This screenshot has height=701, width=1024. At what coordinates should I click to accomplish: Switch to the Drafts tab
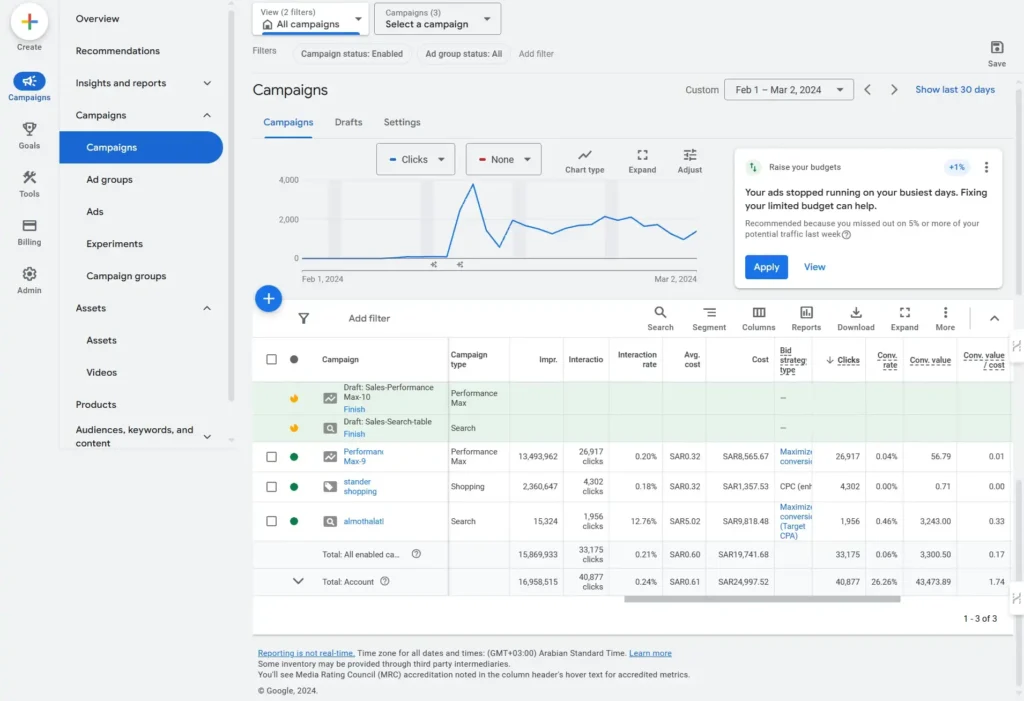pyautogui.click(x=348, y=122)
